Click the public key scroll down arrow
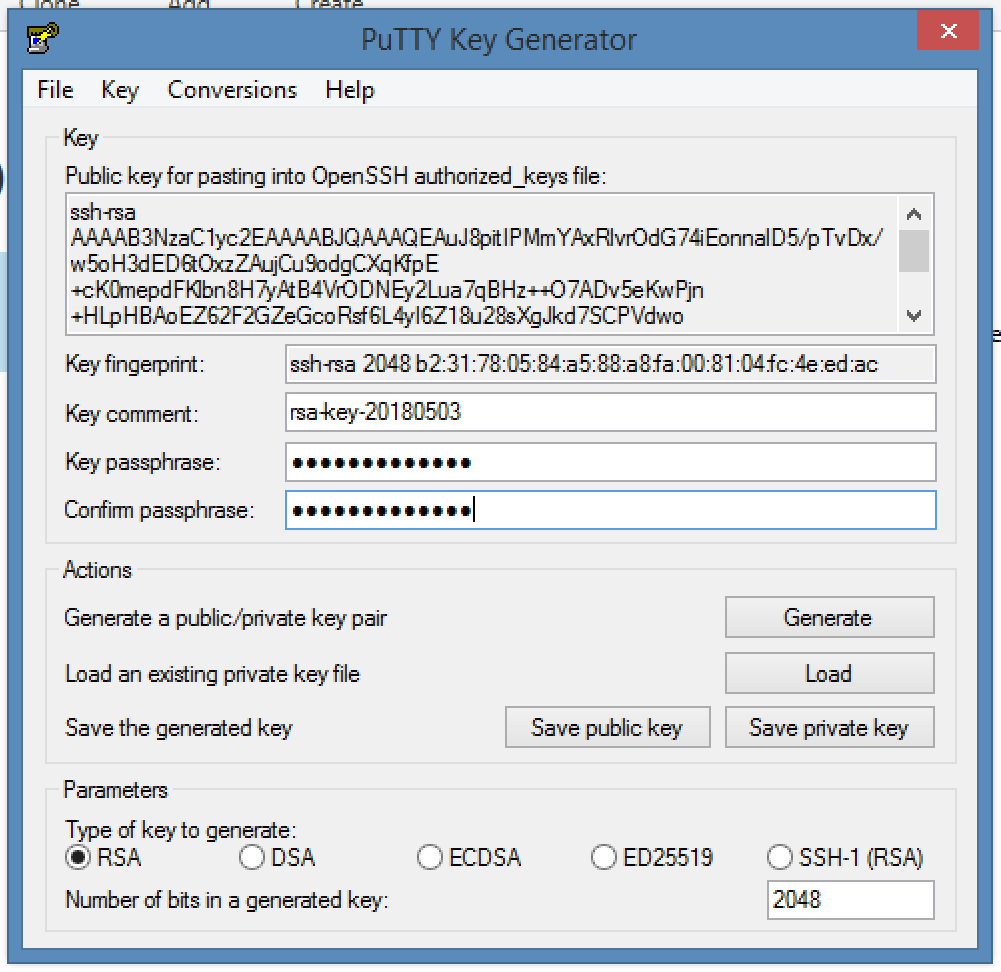 tap(914, 315)
